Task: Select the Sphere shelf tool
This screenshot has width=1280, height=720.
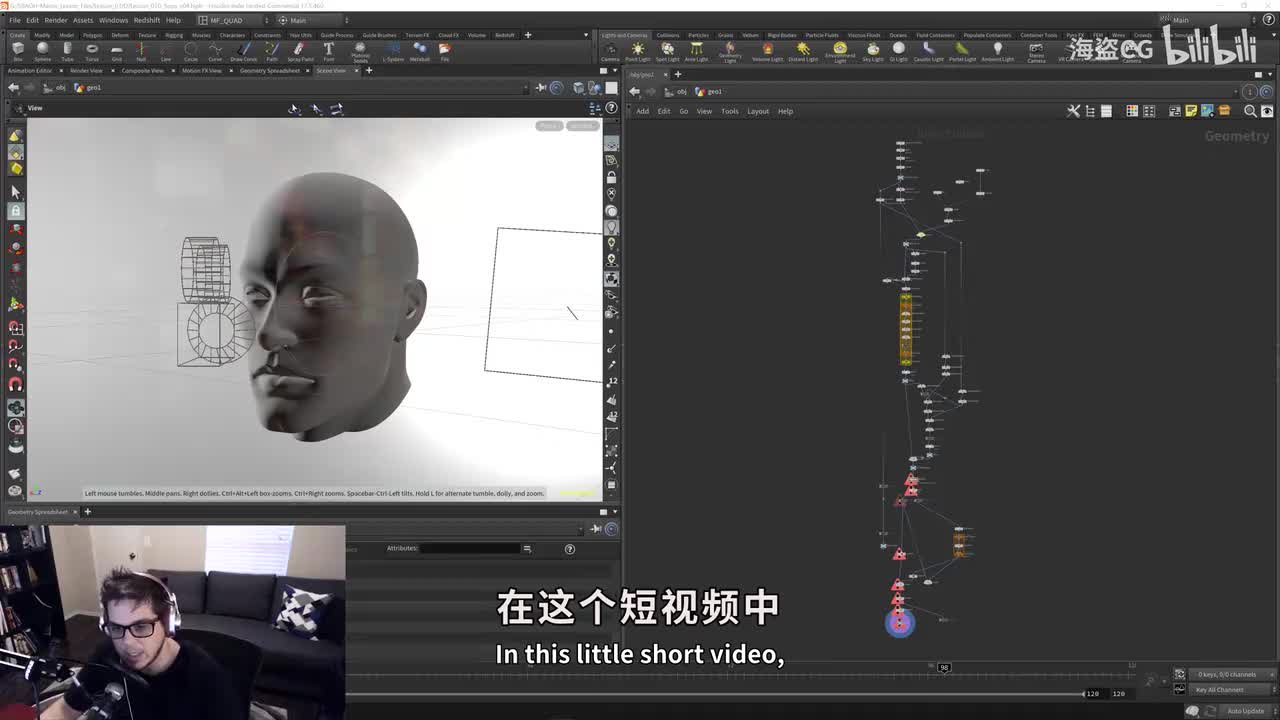Action: pos(42,51)
